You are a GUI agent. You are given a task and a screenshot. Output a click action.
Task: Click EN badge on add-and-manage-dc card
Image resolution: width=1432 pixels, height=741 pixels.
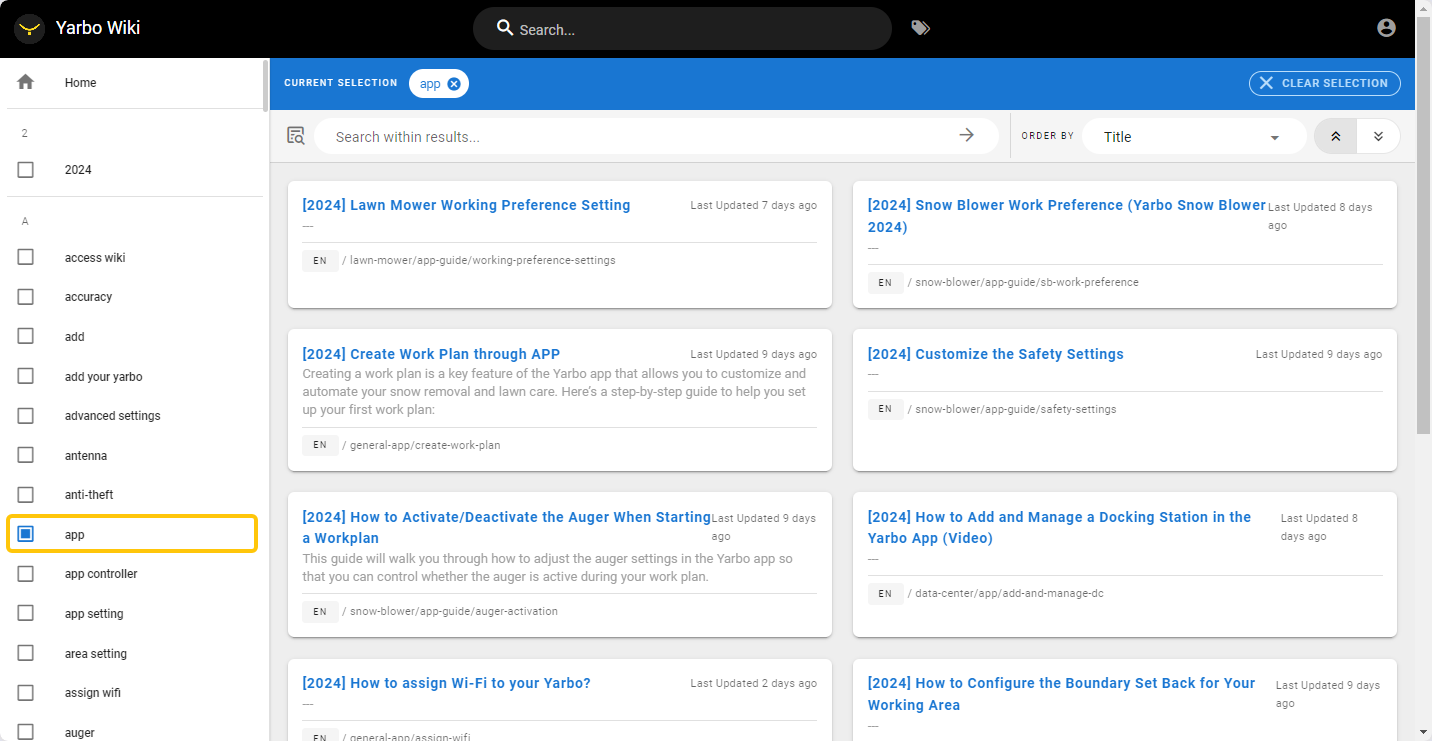tap(885, 593)
